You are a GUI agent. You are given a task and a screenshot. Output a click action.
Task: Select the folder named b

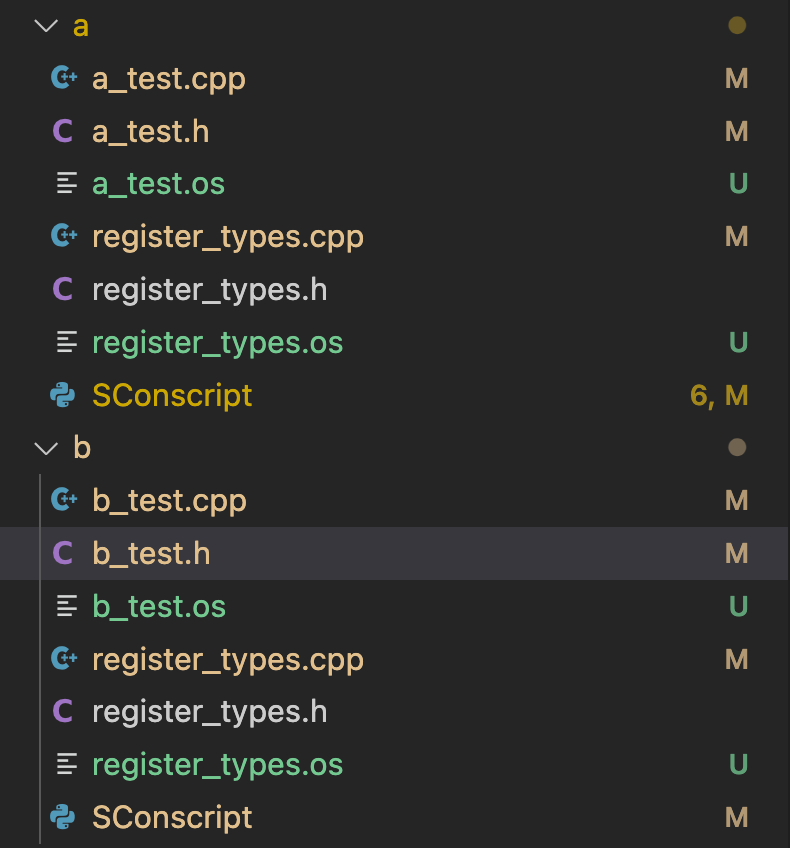(x=82, y=448)
